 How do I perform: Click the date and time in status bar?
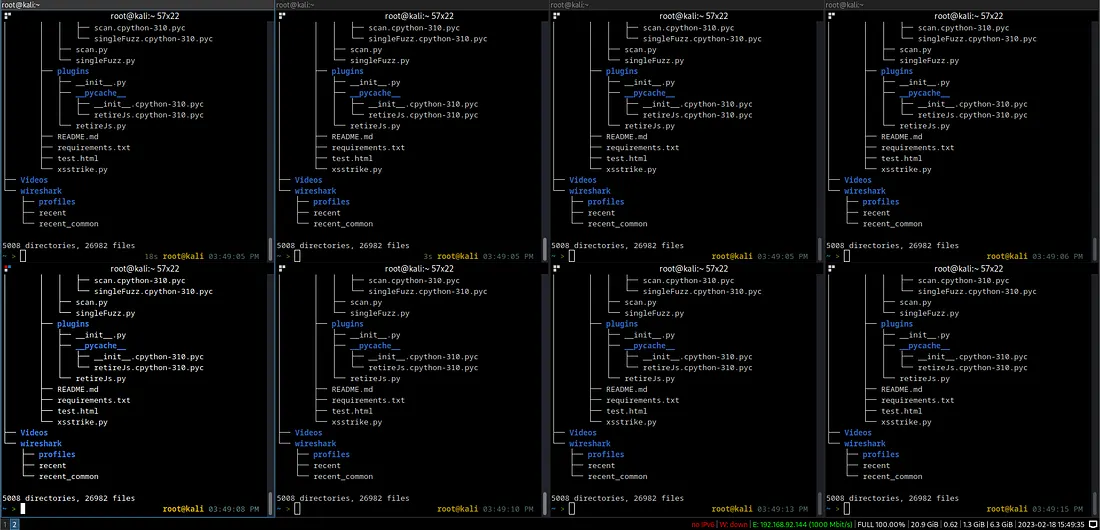(x=1053, y=523)
